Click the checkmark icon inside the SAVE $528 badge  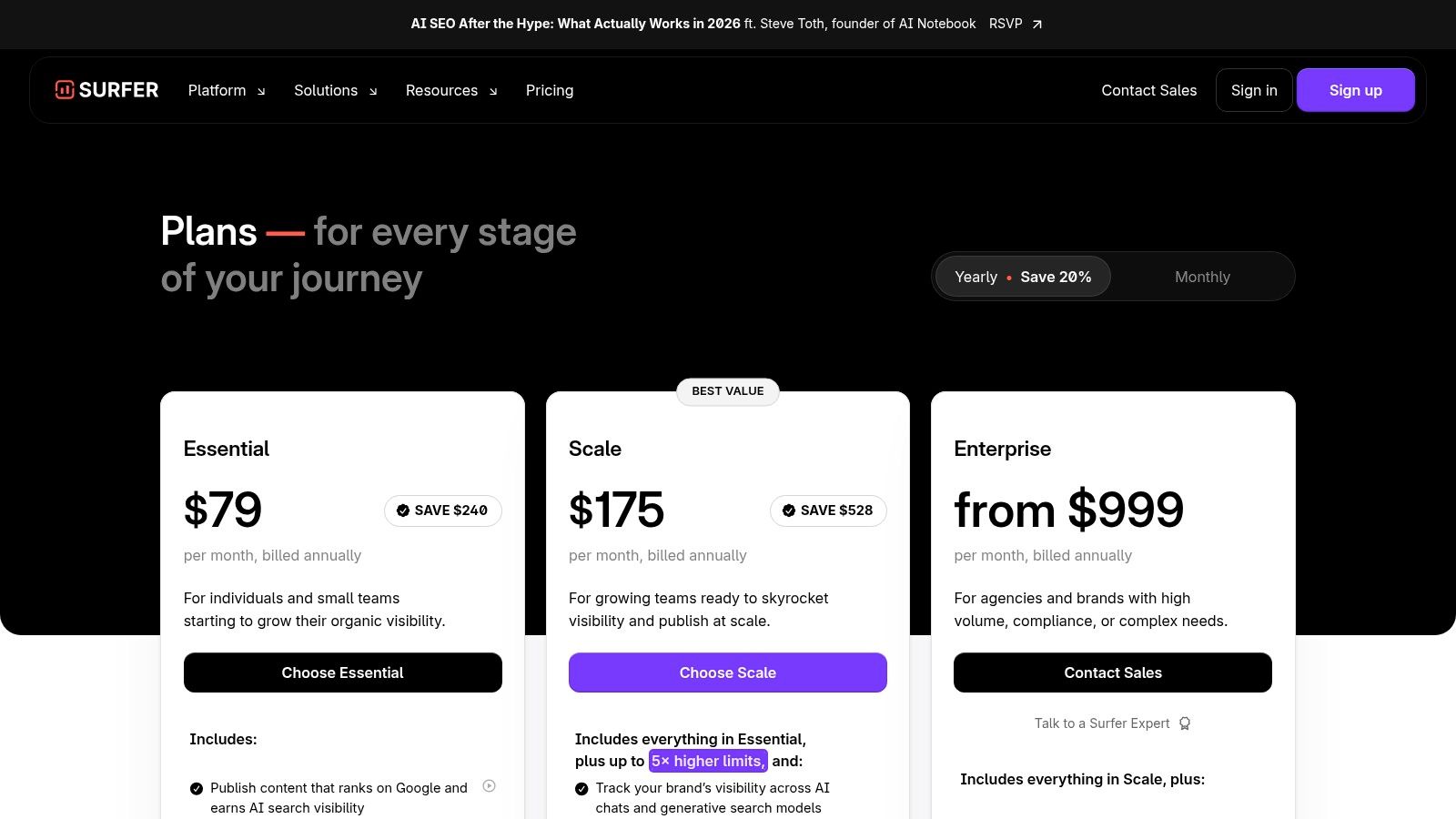[787, 511]
